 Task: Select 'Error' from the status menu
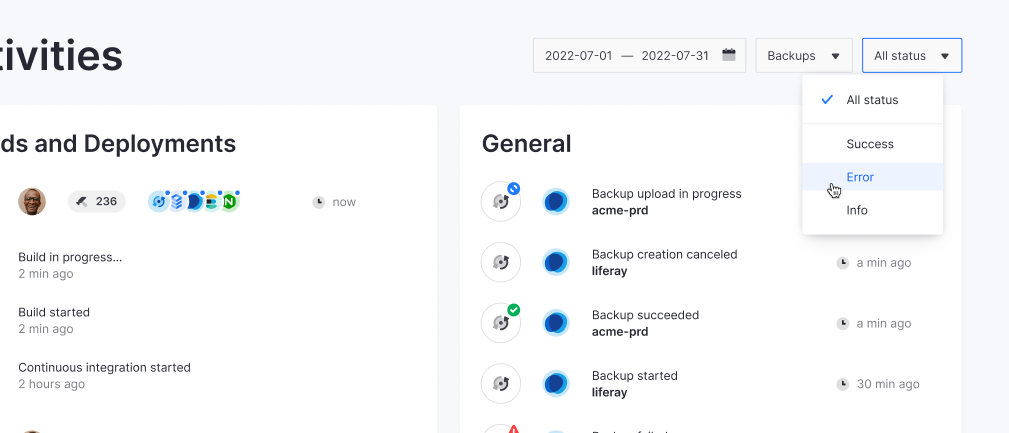[x=860, y=177]
